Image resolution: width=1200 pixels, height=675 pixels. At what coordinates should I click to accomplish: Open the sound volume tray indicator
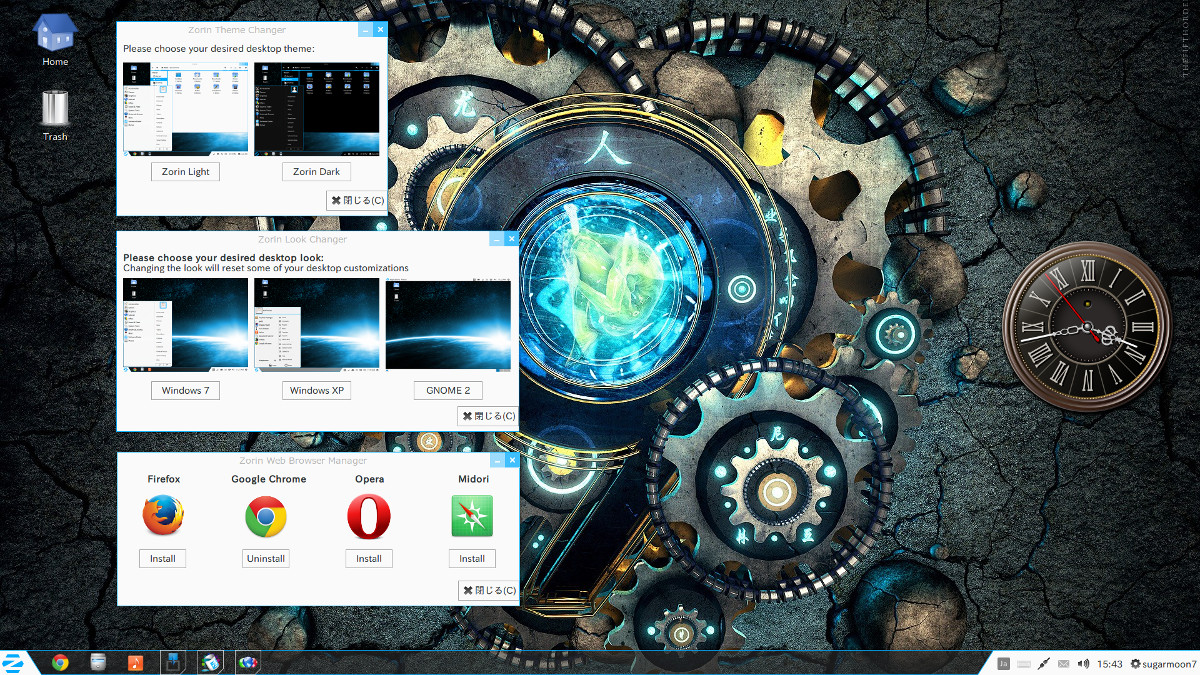click(1083, 663)
